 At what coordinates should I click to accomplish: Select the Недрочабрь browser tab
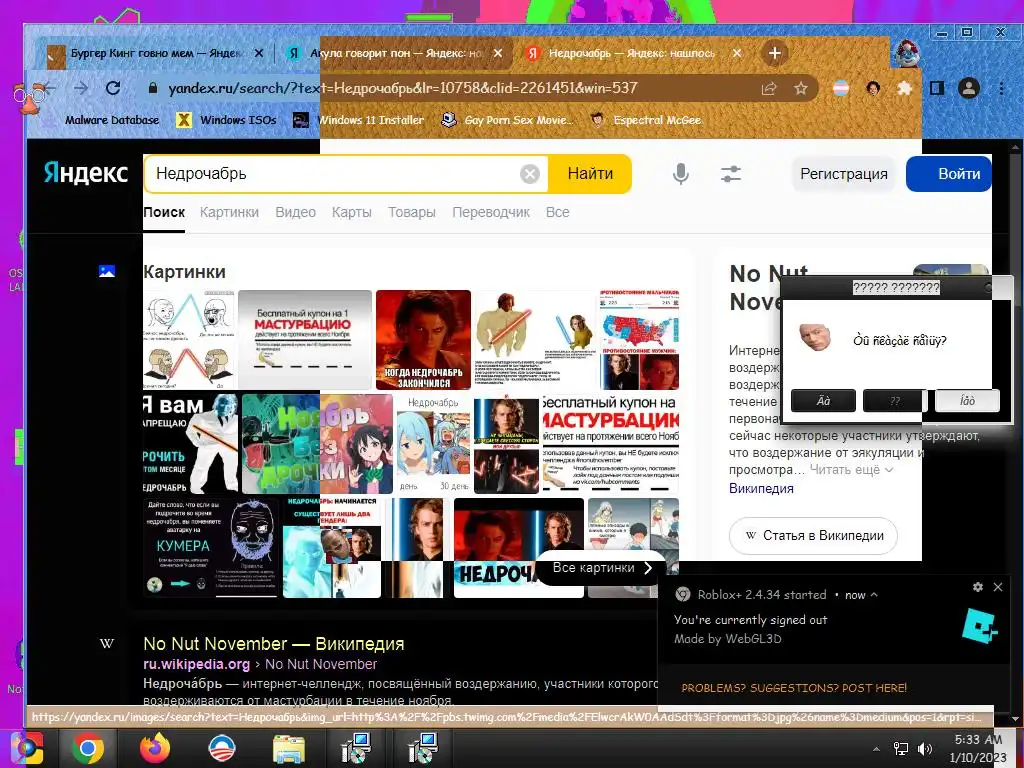coord(633,53)
